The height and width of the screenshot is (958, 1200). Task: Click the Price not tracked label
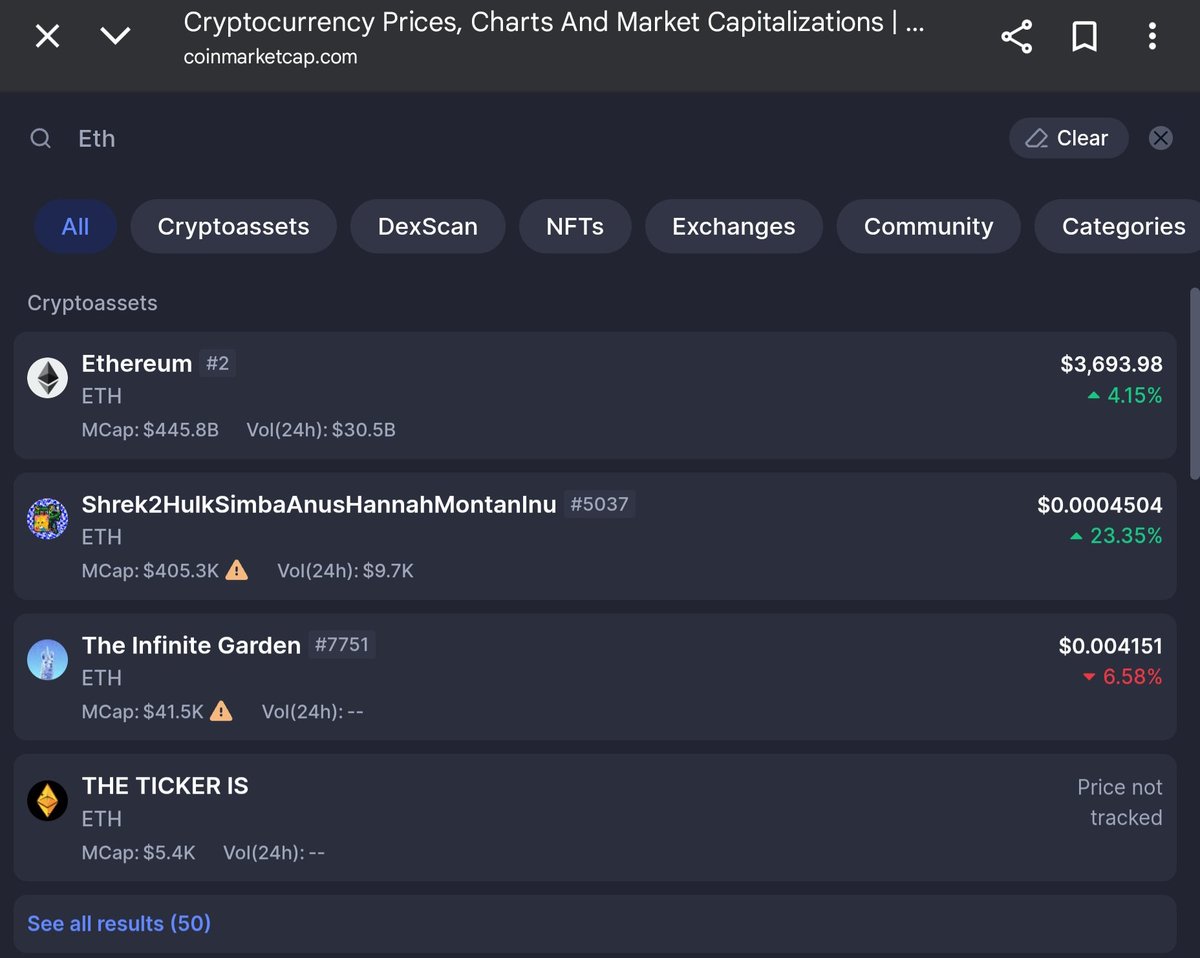point(1120,802)
